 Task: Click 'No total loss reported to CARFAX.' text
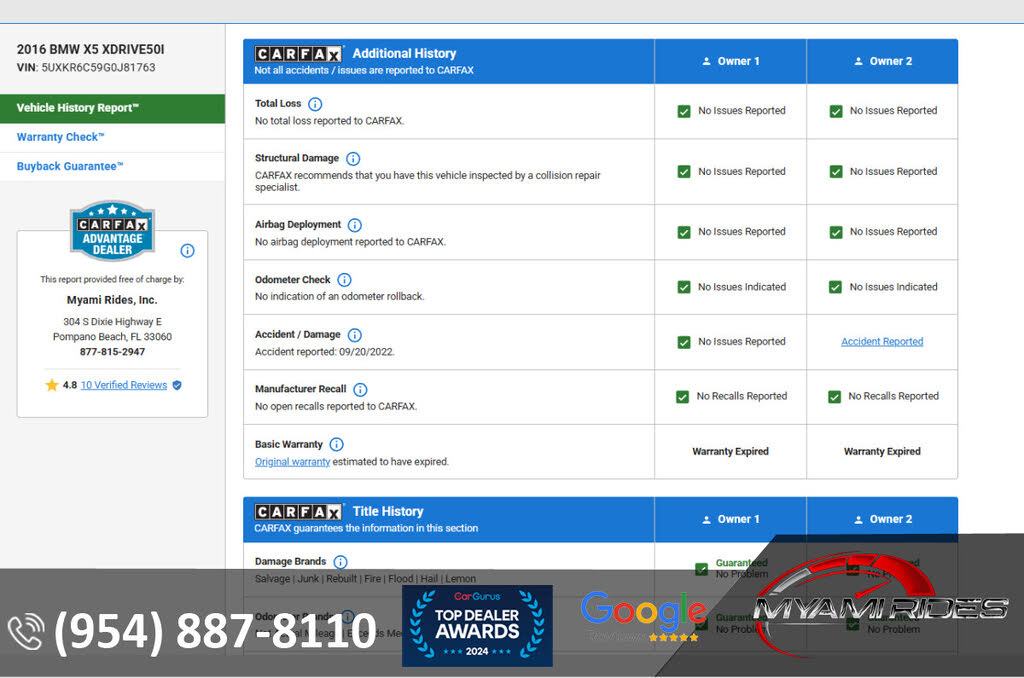(x=329, y=121)
